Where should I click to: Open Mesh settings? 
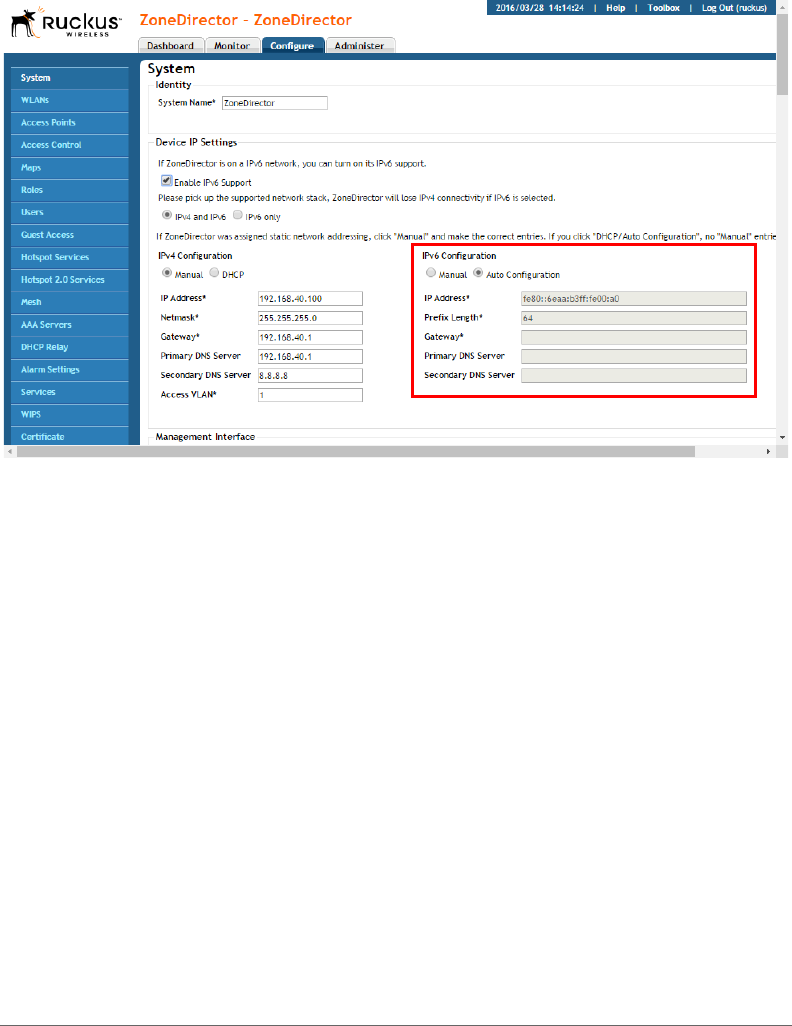tap(69, 302)
